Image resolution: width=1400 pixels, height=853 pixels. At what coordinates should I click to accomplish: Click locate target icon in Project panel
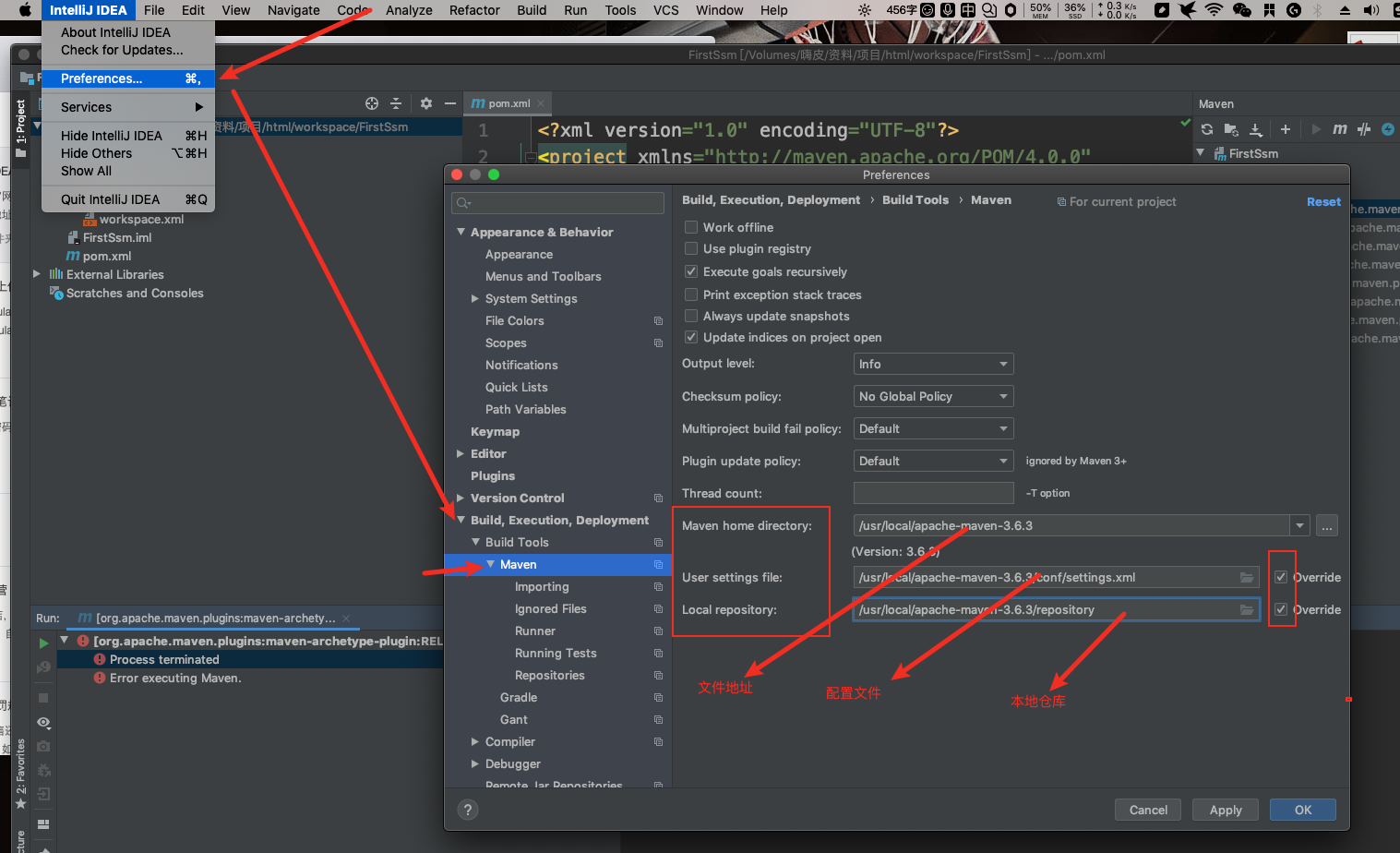tap(372, 103)
